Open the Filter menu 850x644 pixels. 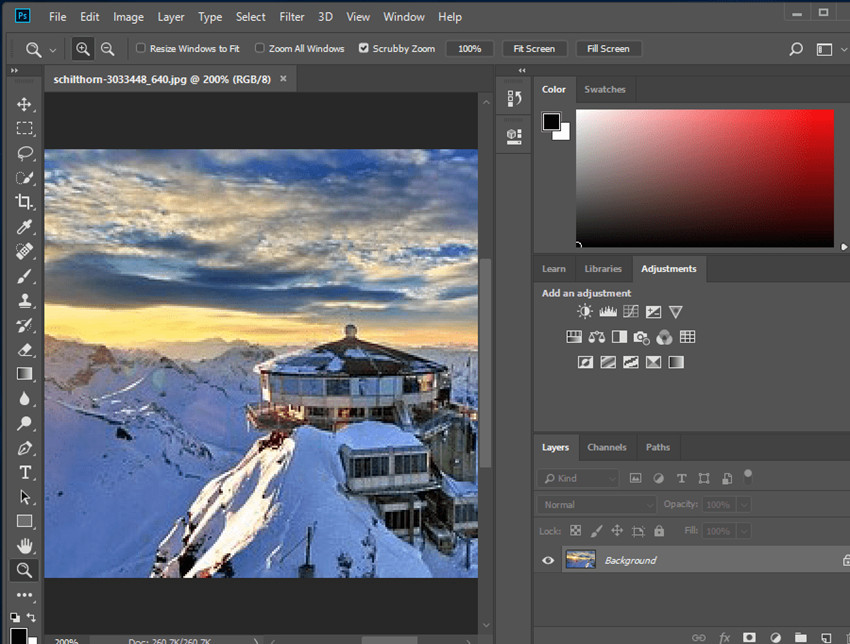[x=292, y=17]
